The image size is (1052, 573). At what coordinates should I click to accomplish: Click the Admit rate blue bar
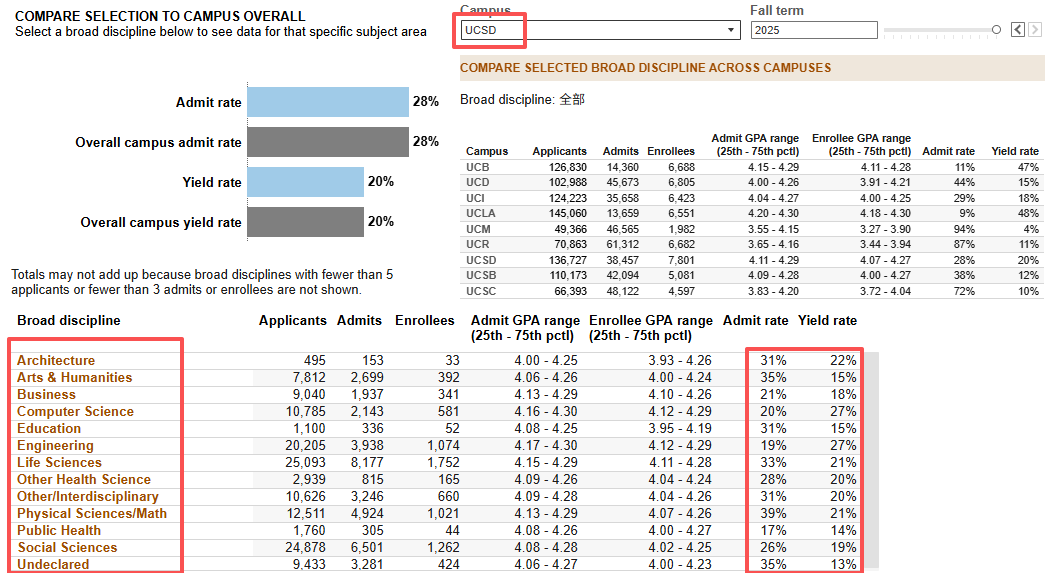tap(328, 102)
